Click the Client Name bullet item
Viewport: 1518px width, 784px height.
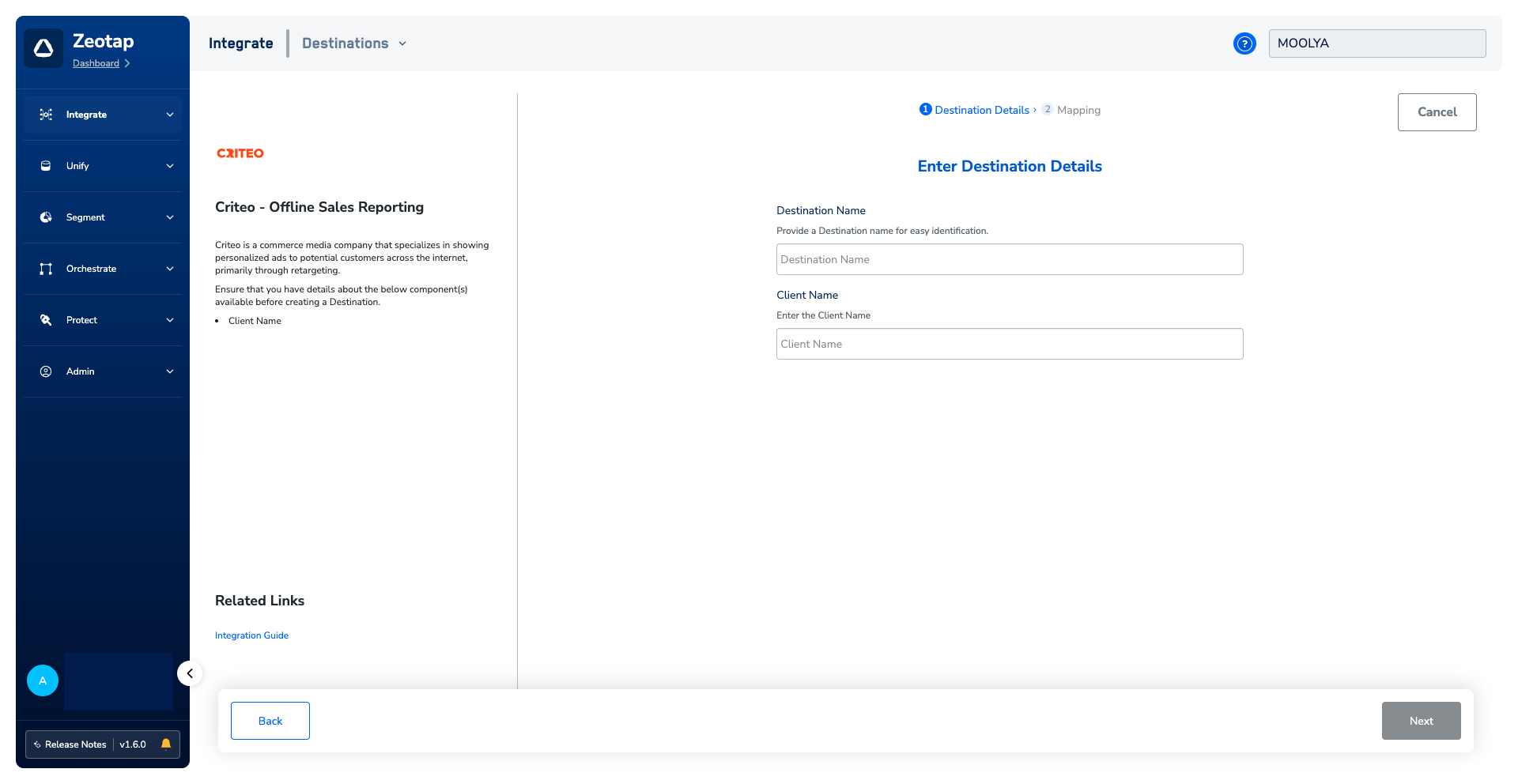coord(255,321)
